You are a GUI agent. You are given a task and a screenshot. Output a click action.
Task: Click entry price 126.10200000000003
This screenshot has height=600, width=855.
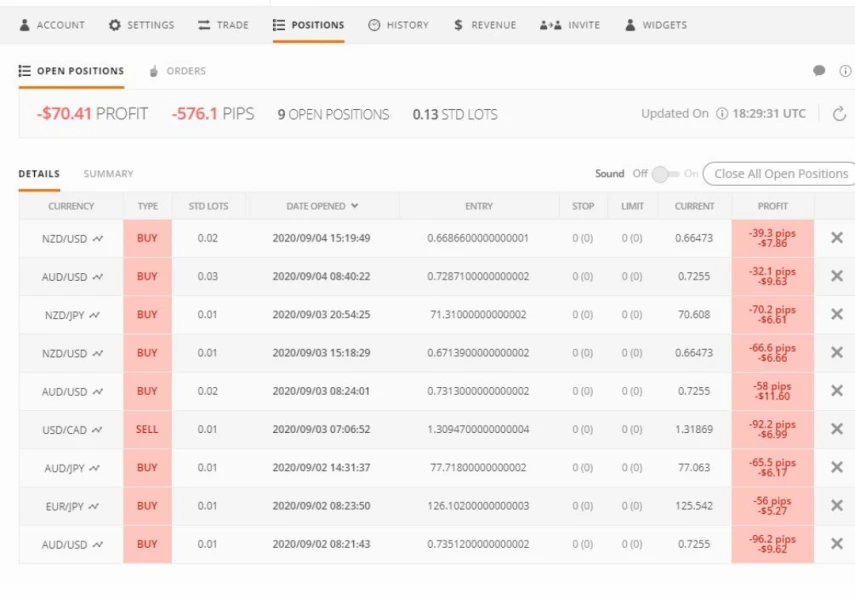pyautogui.click(x=478, y=506)
